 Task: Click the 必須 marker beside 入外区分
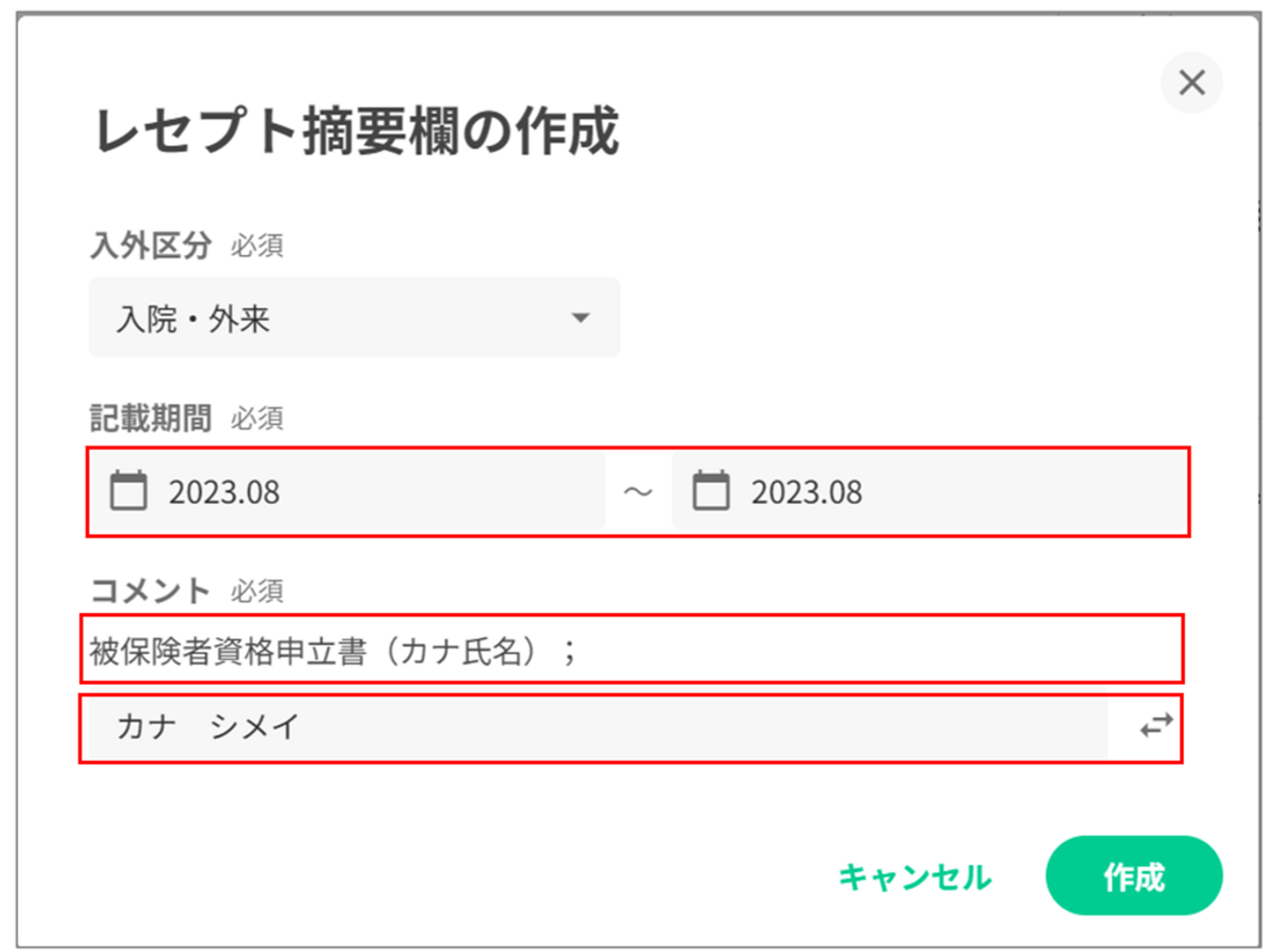click(257, 246)
